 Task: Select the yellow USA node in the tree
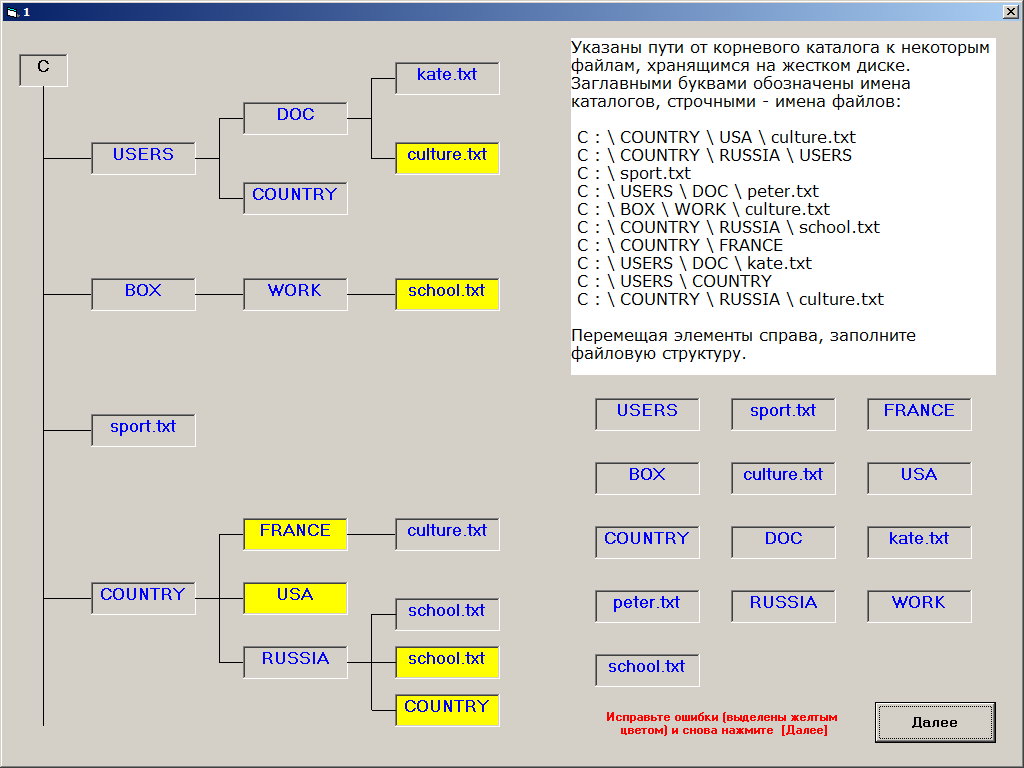tap(295, 598)
